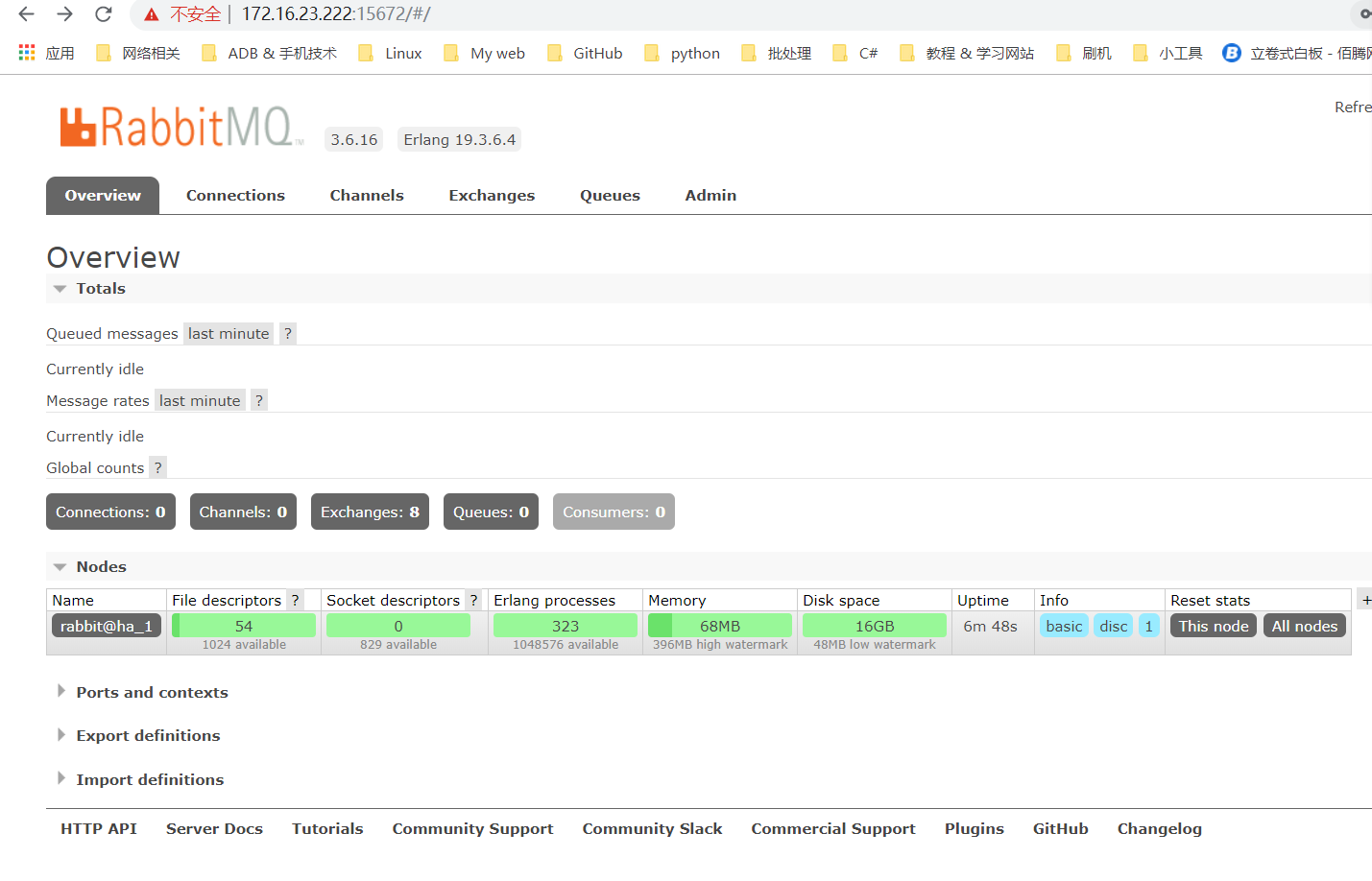Open the 批处理 bookmark folder

coord(776,53)
